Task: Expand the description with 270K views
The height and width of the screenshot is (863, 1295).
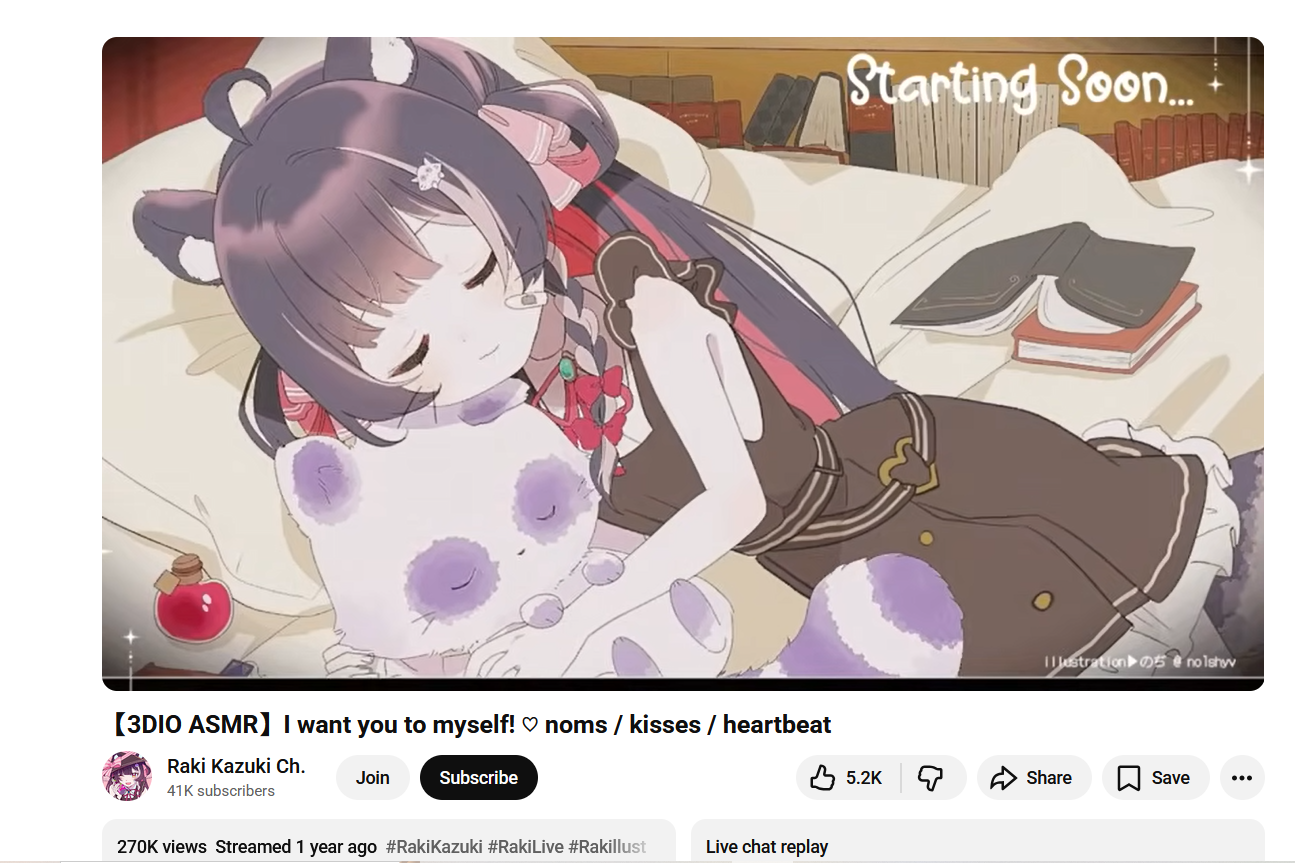Action: pos(389,842)
